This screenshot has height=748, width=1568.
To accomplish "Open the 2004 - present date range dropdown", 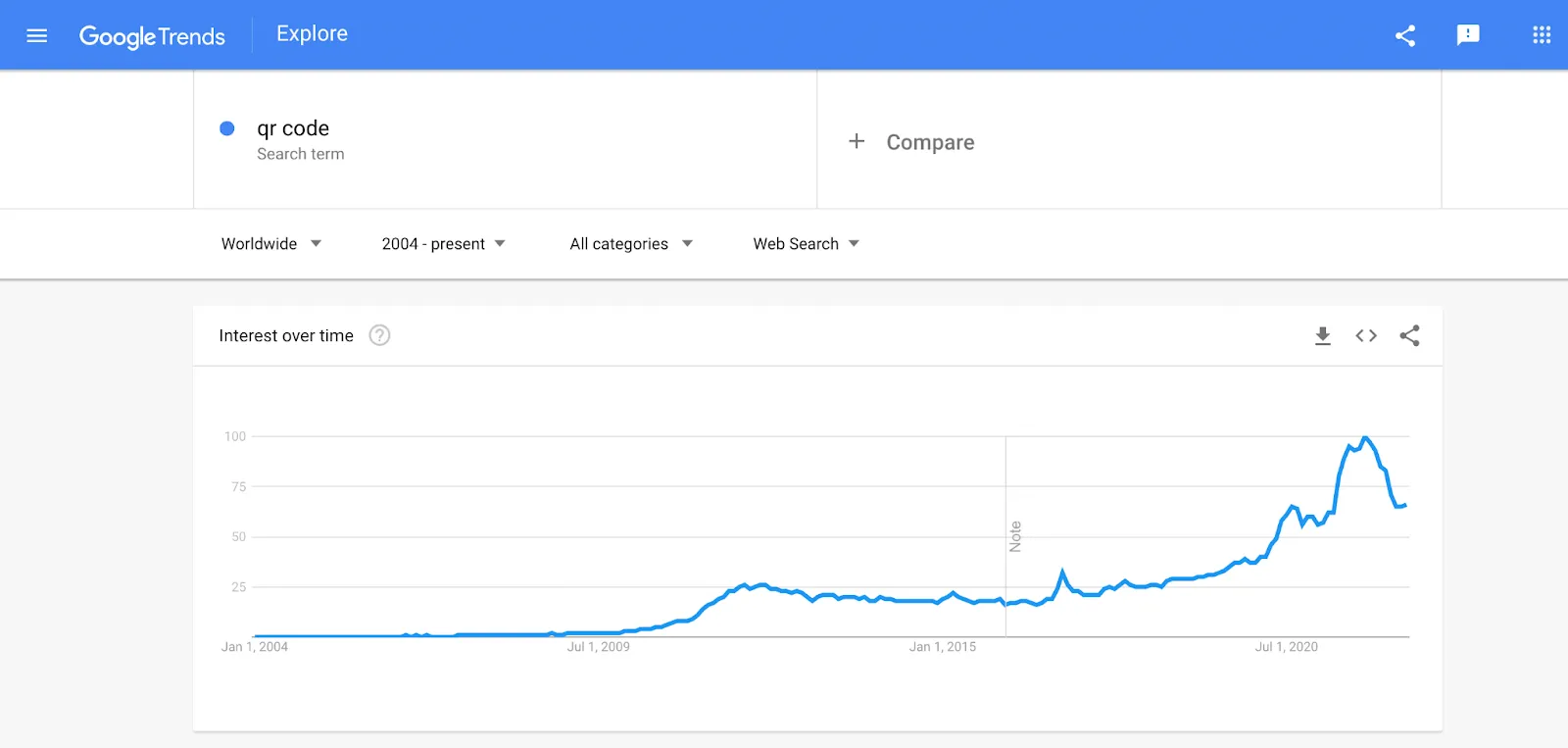I will pyautogui.click(x=443, y=244).
